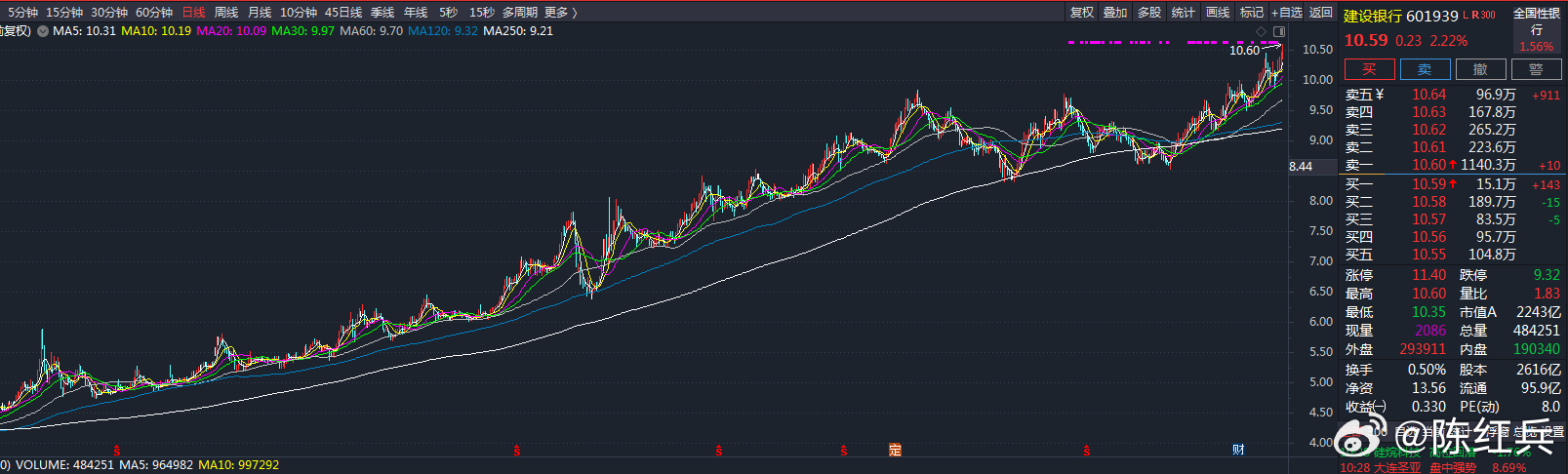This screenshot has width=1568, height=474.
Task: Click the 定 event marker on timeline
Action: coord(895,450)
